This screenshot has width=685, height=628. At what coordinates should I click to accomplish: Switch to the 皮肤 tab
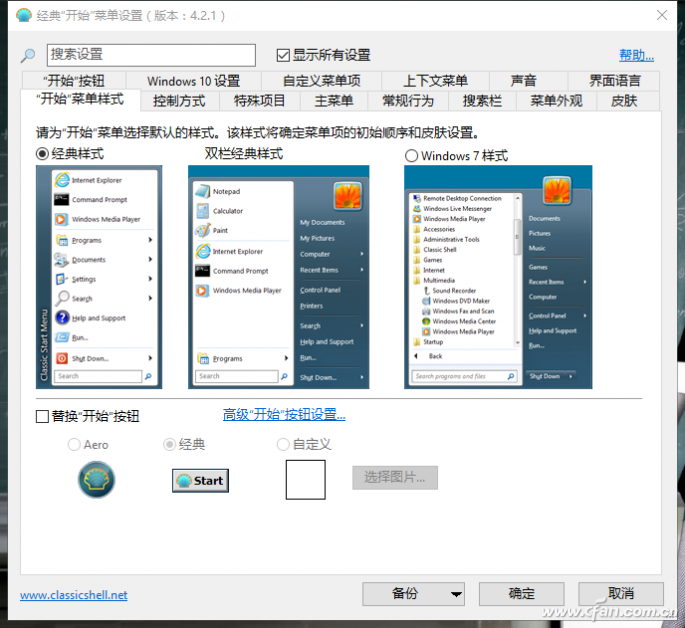(x=624, y=101)
